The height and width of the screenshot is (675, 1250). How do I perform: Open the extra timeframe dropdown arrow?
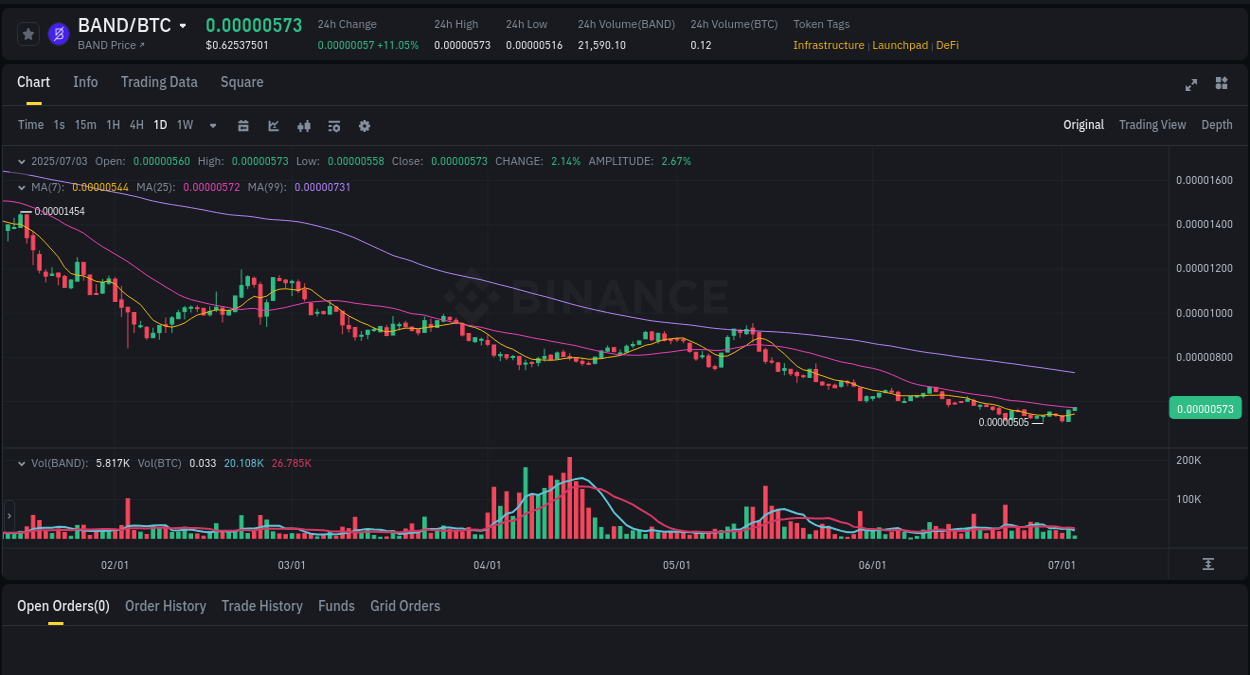pos(212,125)
